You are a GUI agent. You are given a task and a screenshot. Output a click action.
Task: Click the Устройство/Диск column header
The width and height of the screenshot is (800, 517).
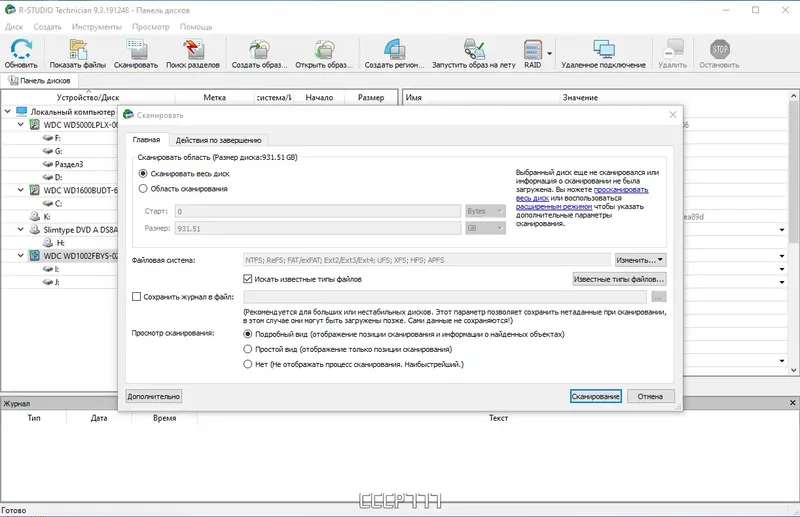(x=88, y=97)
